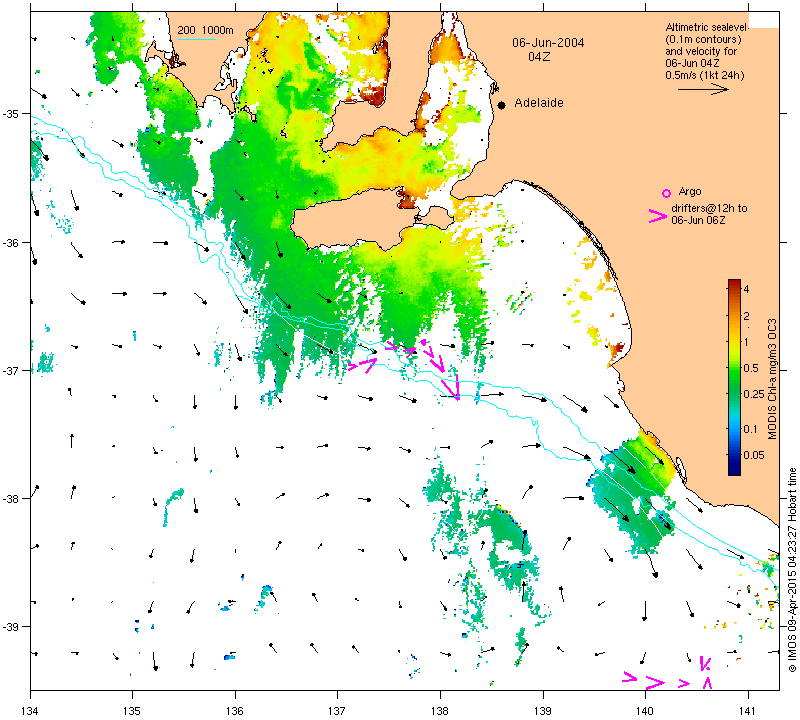Click the velocity scale arrow in legend
This screenshot has width=800, height=720.
click(x=704, y=89)
